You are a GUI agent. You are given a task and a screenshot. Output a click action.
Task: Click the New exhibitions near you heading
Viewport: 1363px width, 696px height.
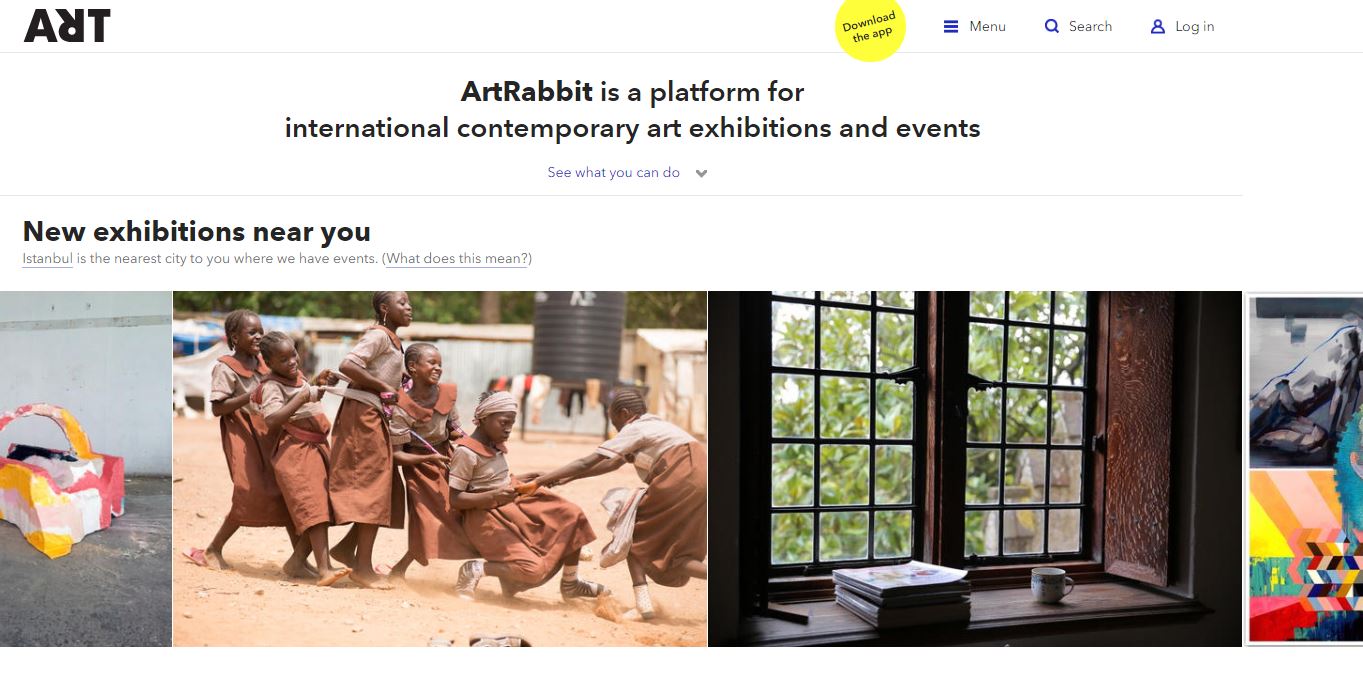click(197, 231)
